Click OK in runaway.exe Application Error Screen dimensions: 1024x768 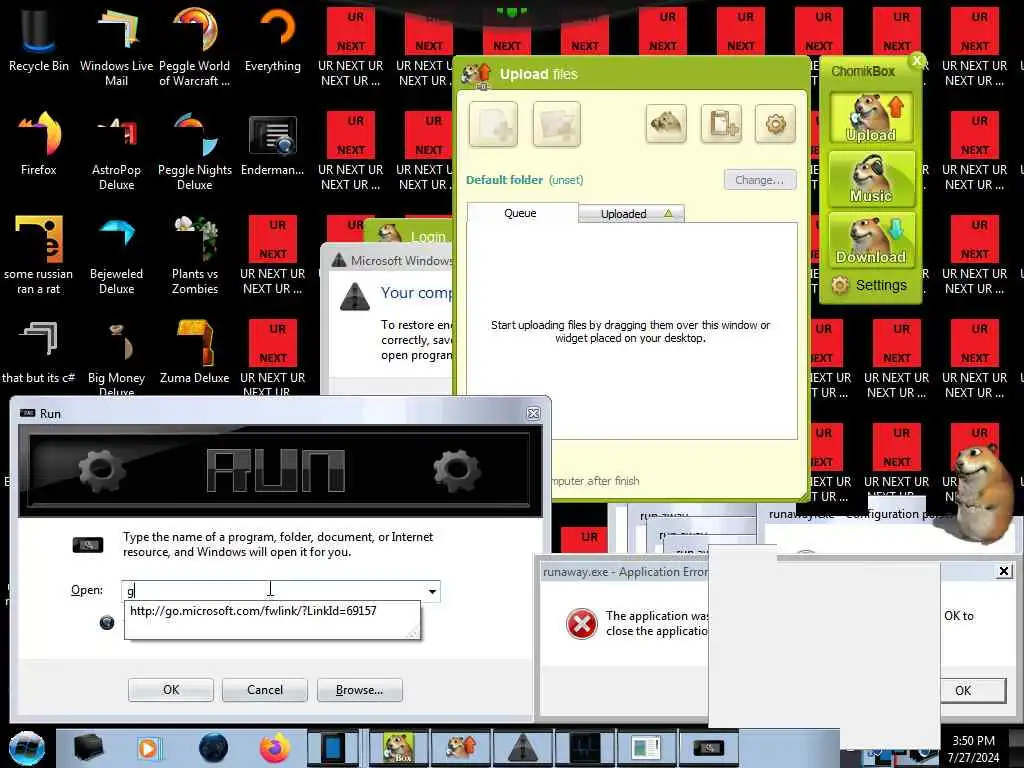972,690
